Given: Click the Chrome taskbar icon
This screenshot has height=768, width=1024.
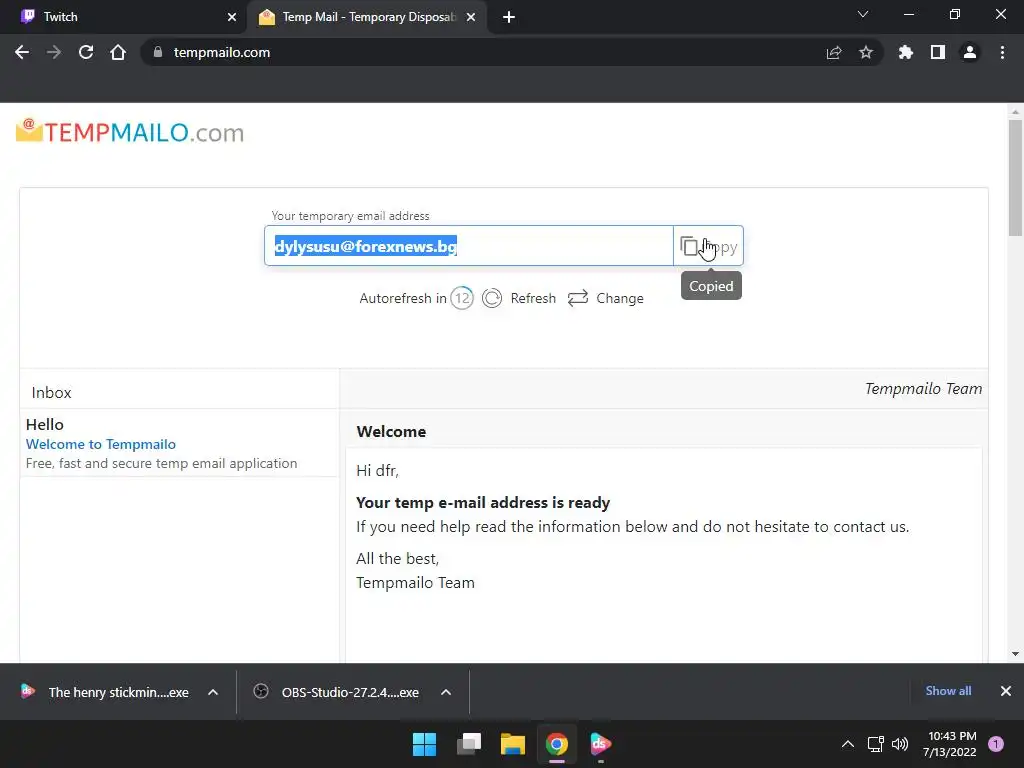Looking at the screenshot, I should [x=557, y=744].
